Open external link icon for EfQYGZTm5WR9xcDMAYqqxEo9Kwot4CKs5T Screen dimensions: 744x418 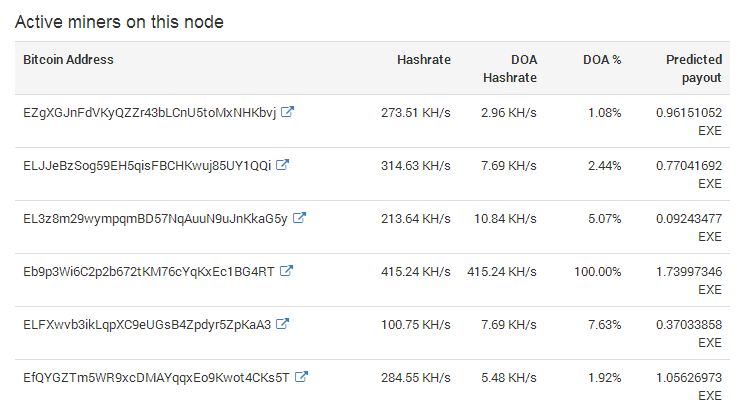pos(301,377)
